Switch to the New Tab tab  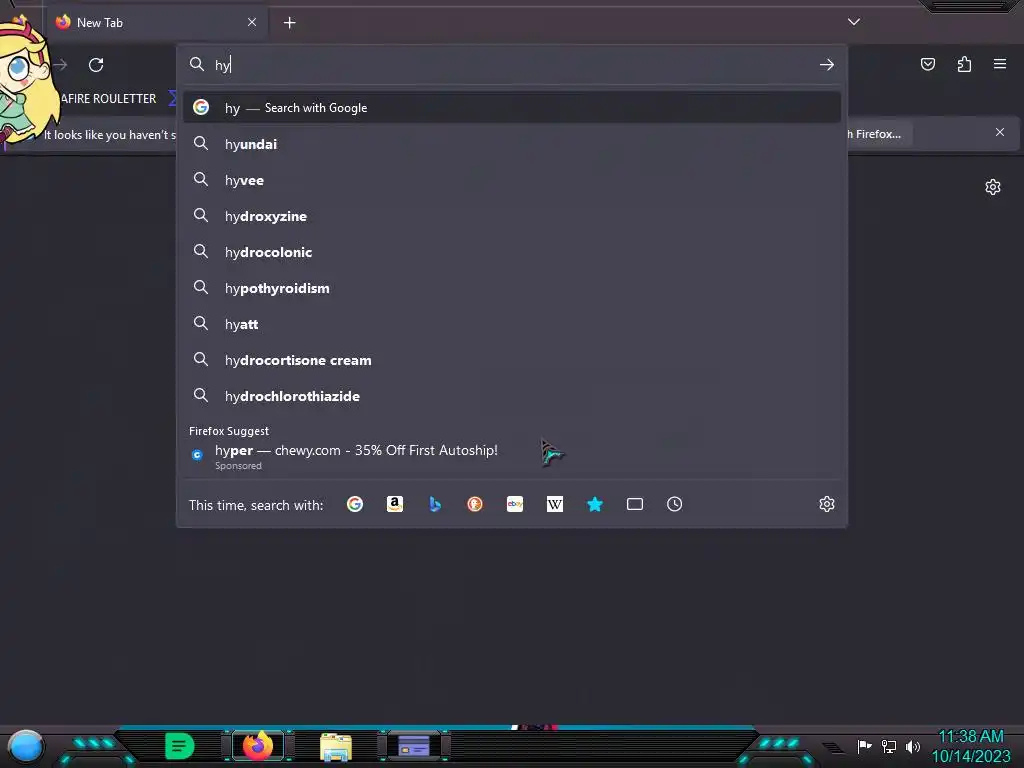[x=156, y=23]
